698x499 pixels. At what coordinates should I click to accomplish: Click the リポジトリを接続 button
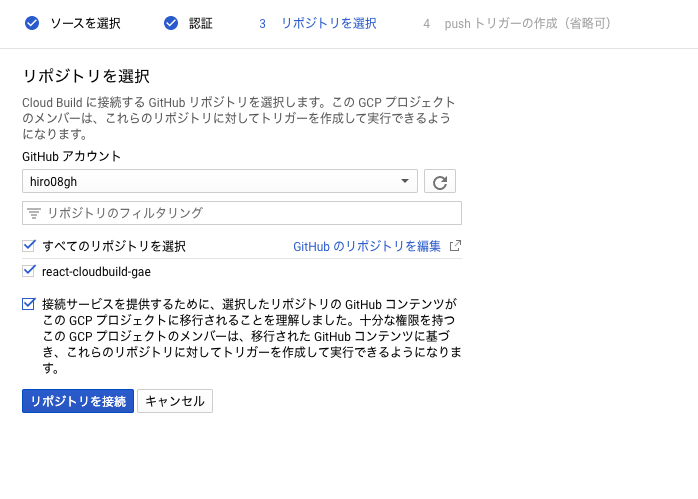click(x=78, y=401)
